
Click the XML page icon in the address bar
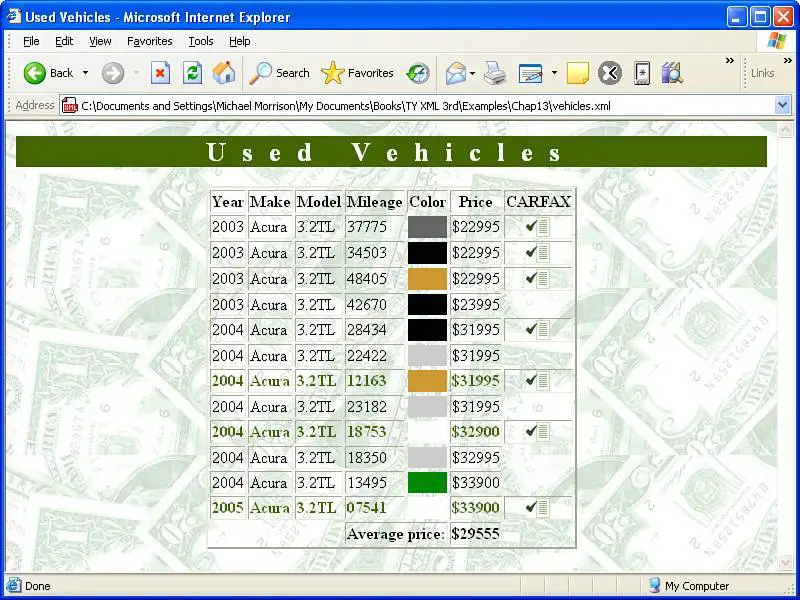tap(69, 106)
